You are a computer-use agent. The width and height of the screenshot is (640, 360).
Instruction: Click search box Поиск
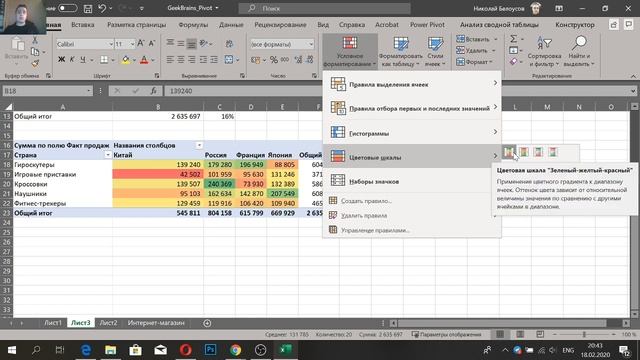(324, 8)
